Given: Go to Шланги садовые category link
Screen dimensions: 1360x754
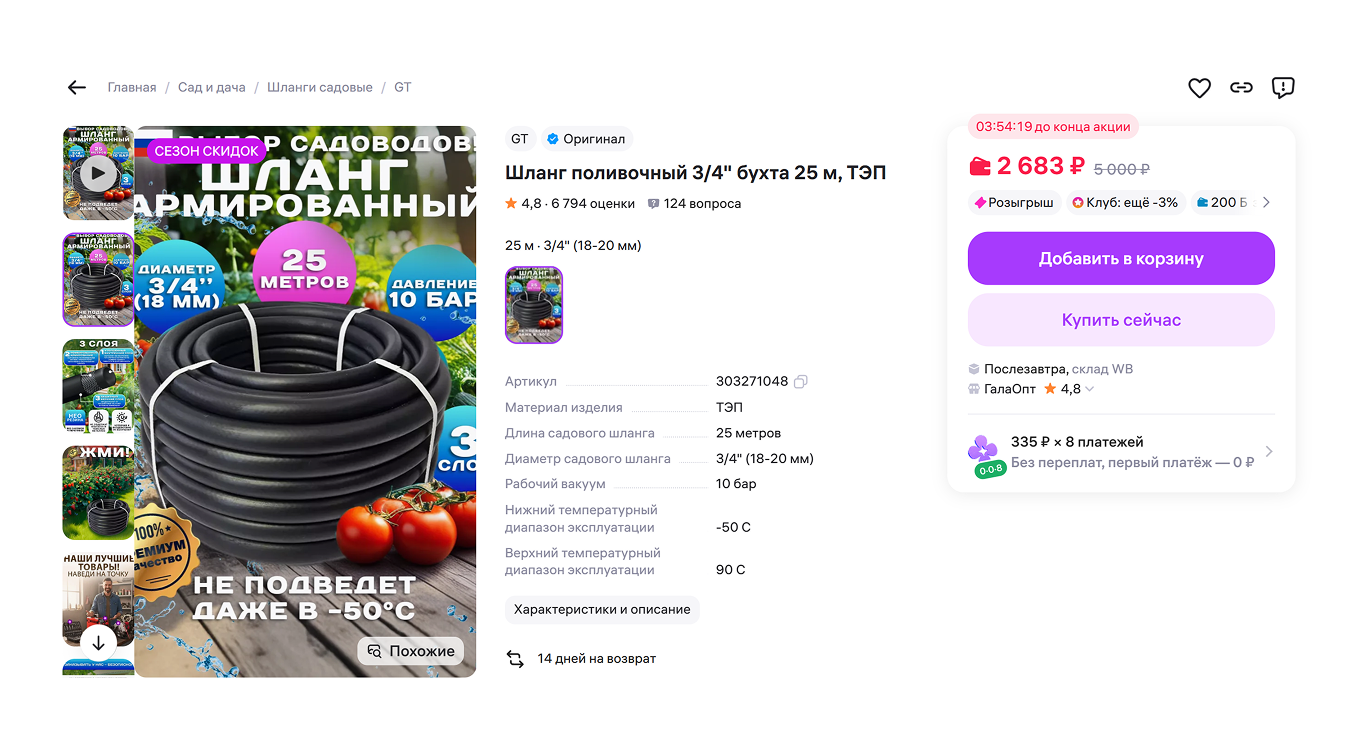Looking at the screenshot, I should 319,87.
